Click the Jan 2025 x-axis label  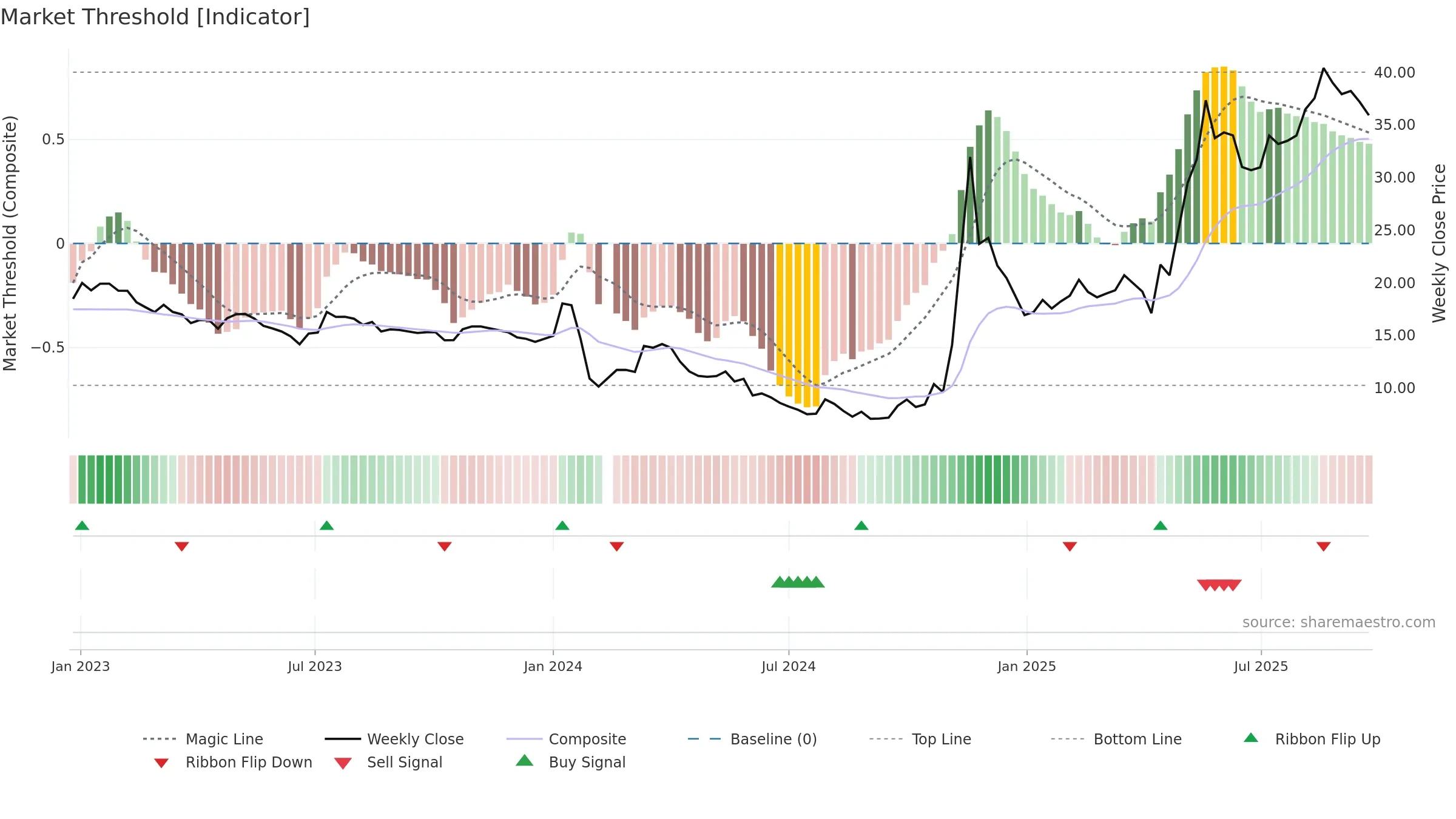(1027, 667)
